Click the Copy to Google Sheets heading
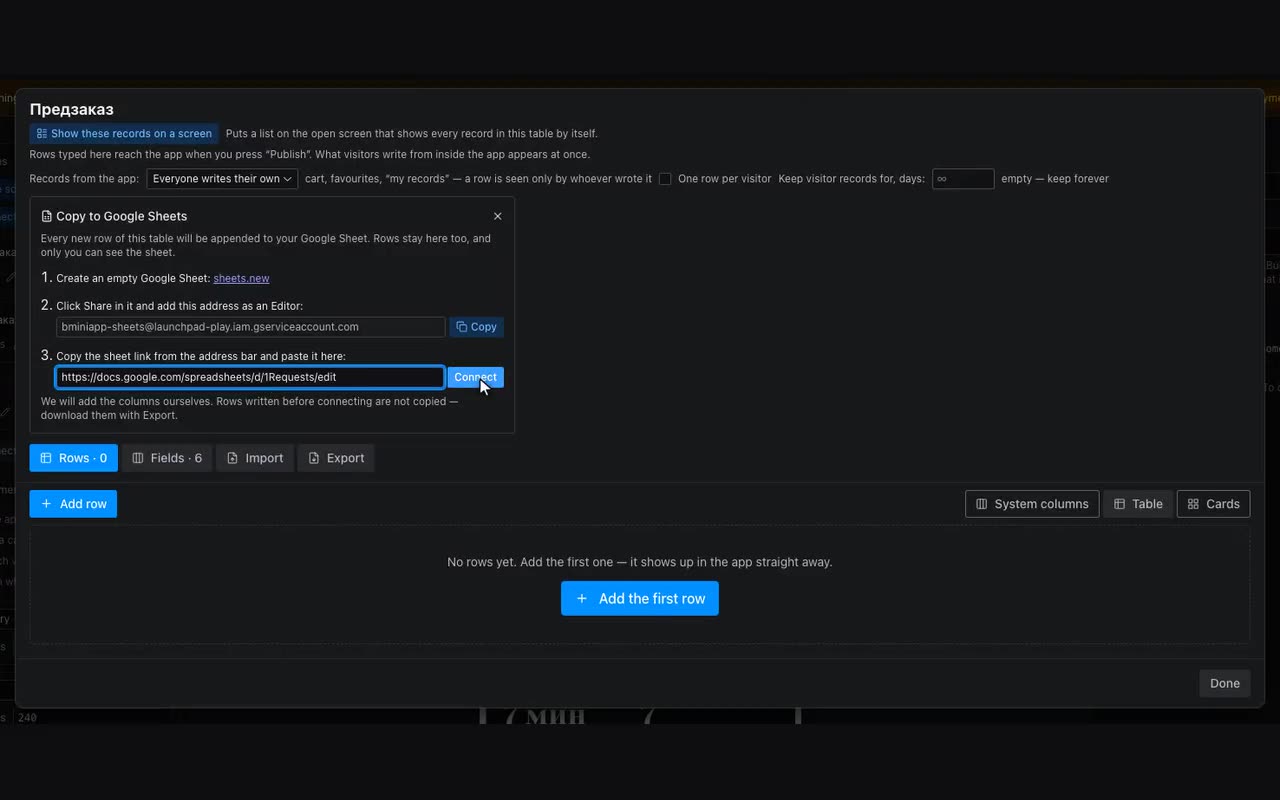The image size is (1280, 800). (121, 216)
